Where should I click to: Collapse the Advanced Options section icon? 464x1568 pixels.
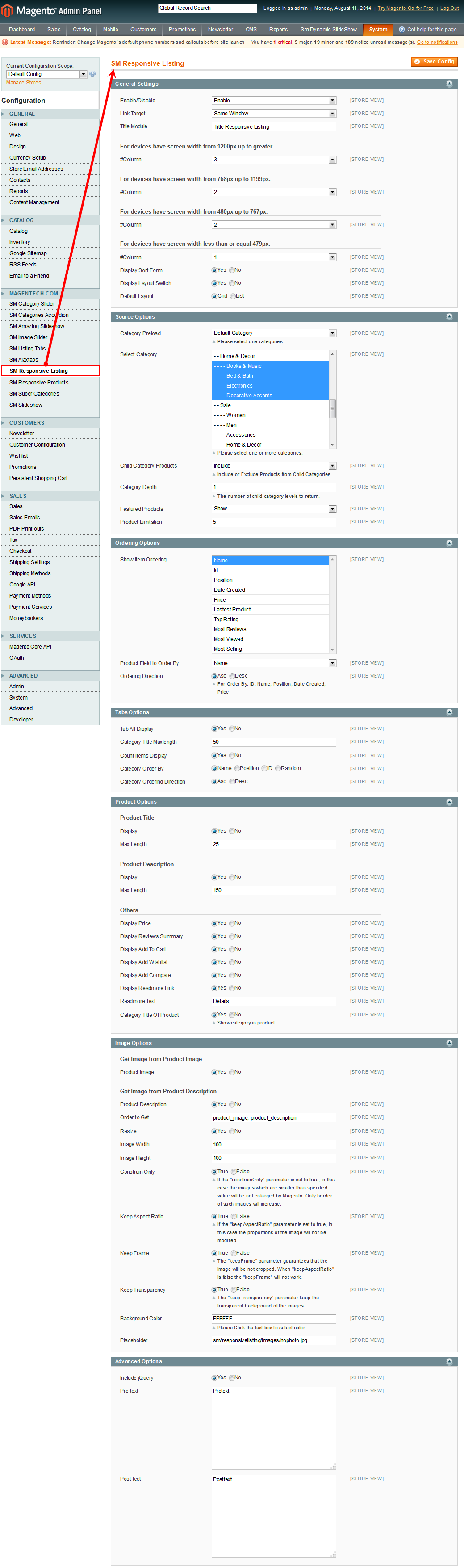click(x=449, y=1361)
